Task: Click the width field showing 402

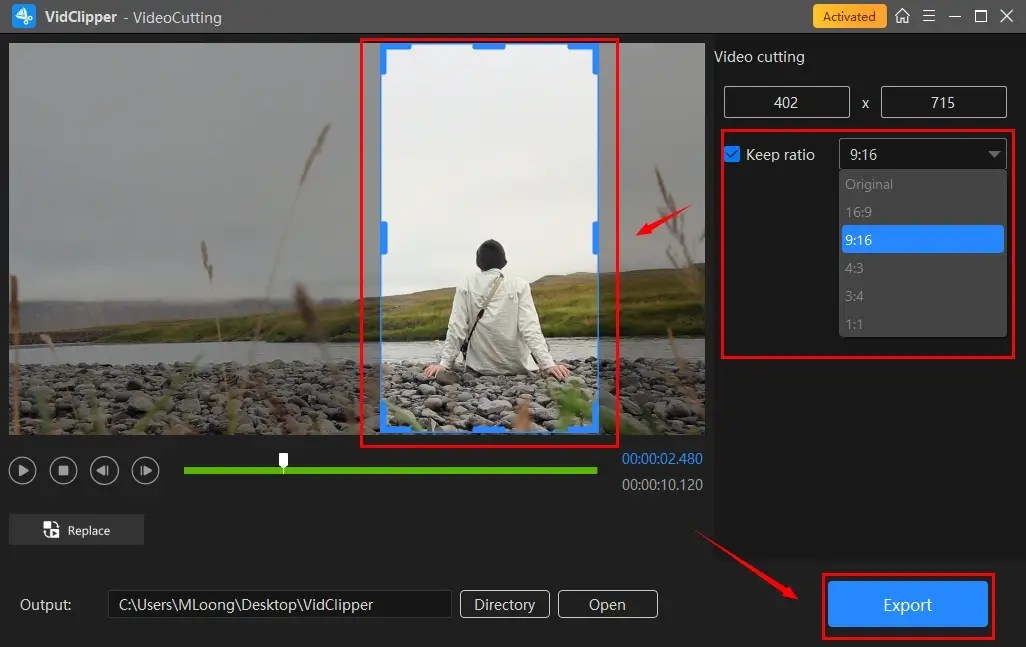Action: (786, 101)
